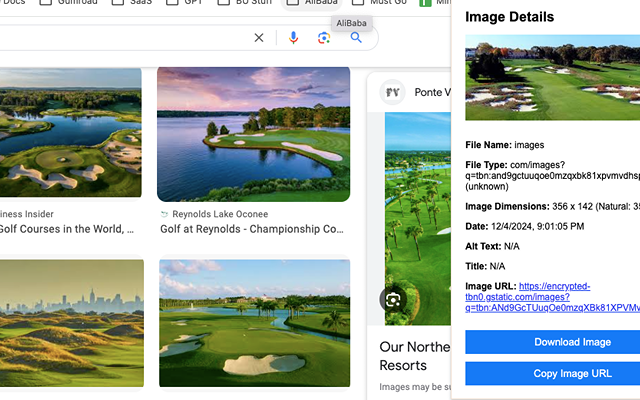Open the Gumroad bookmark folder
The height and width of the screenshot is (400, 640).
(x=69, y=2)
